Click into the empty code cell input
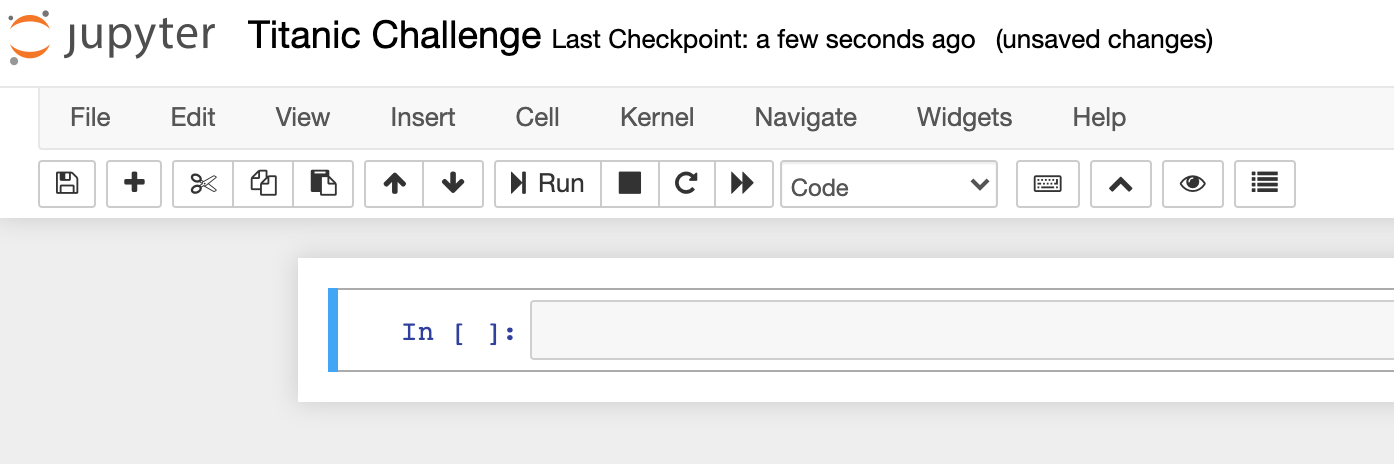Image resolution: width=1394 pixels, height=464 pixels. coord(960,330)
